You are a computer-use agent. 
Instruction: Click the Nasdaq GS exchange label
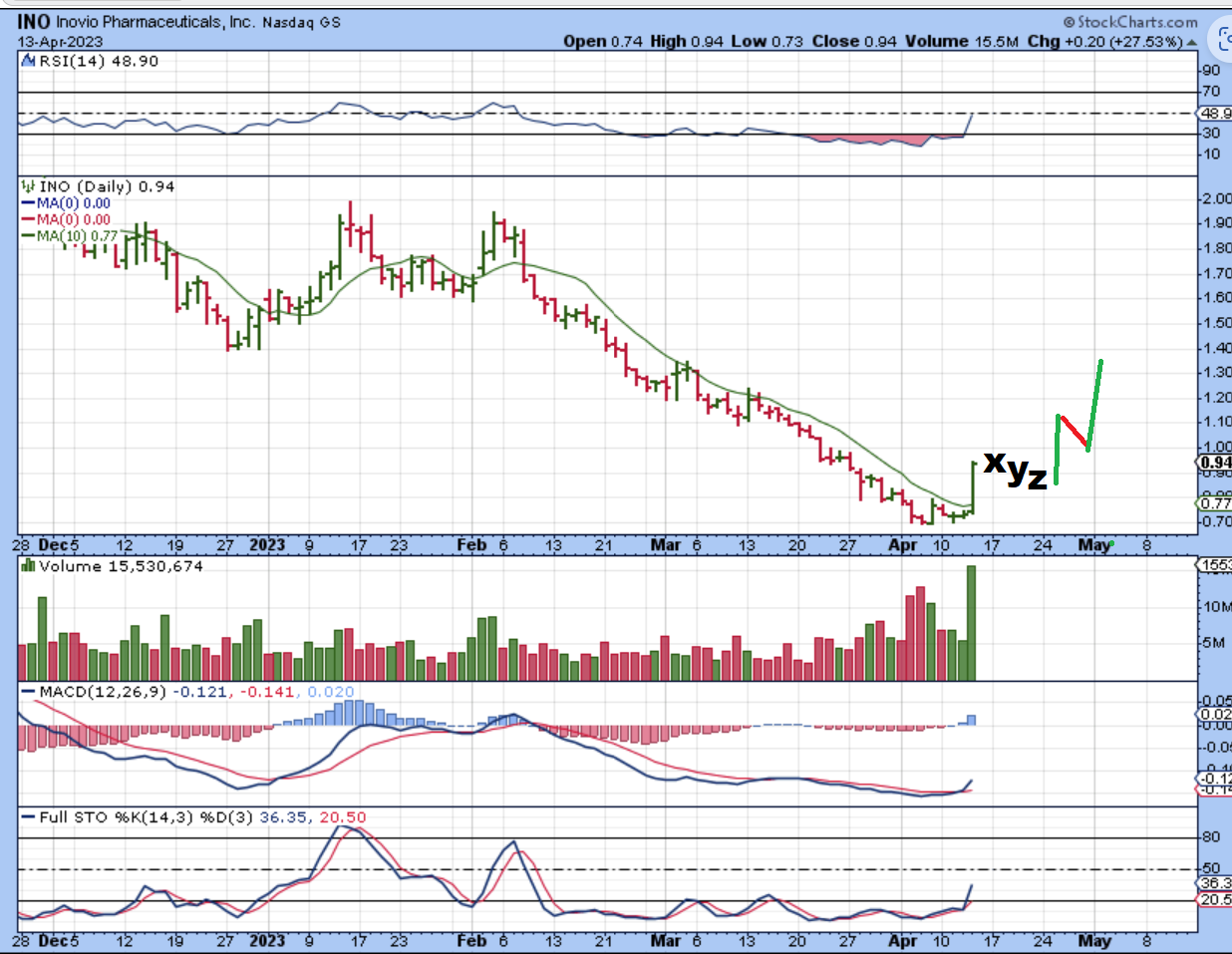click(x=301, y=22)
